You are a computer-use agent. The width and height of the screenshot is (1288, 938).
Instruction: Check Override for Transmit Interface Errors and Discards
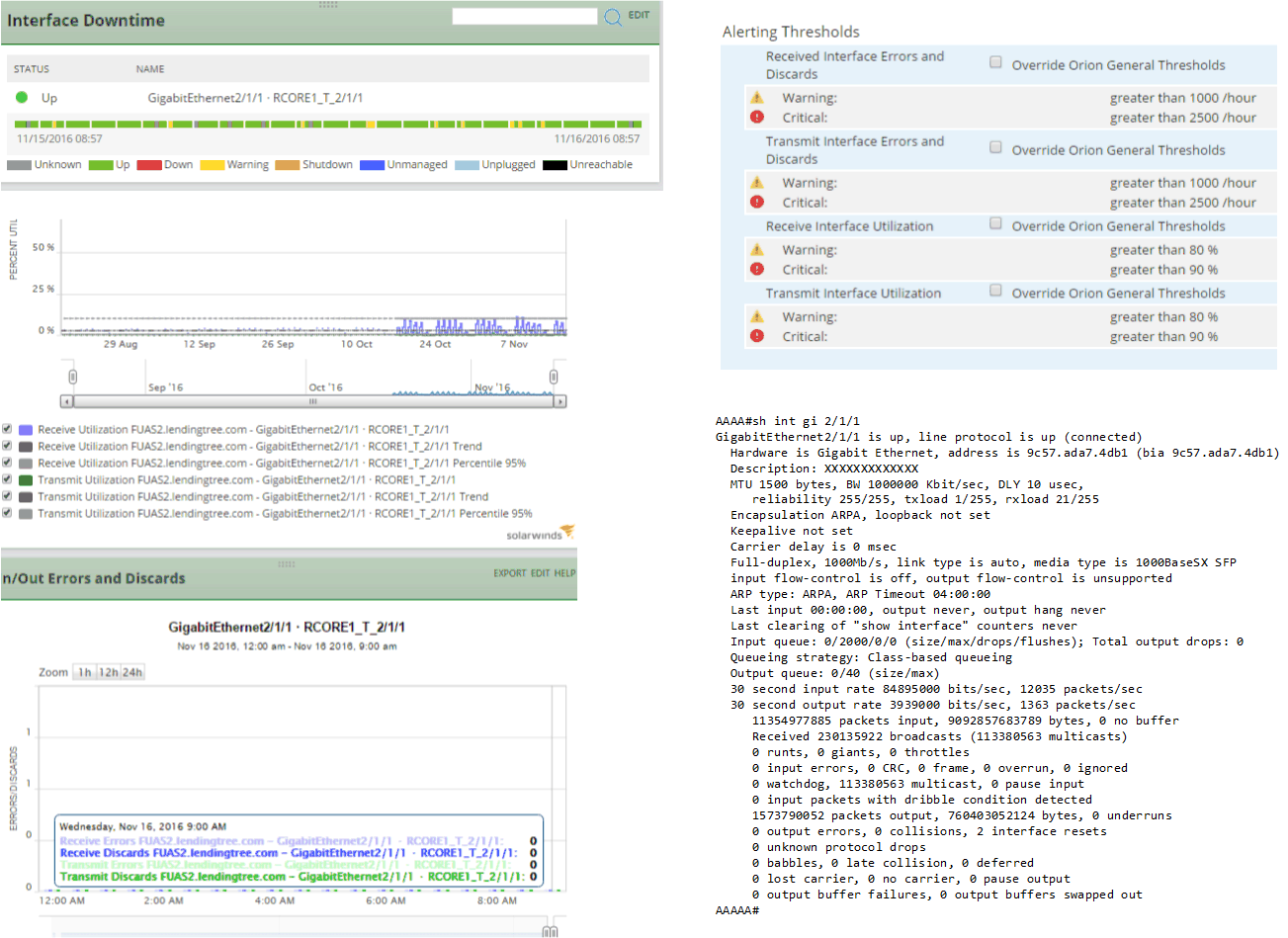click(995, 147)
